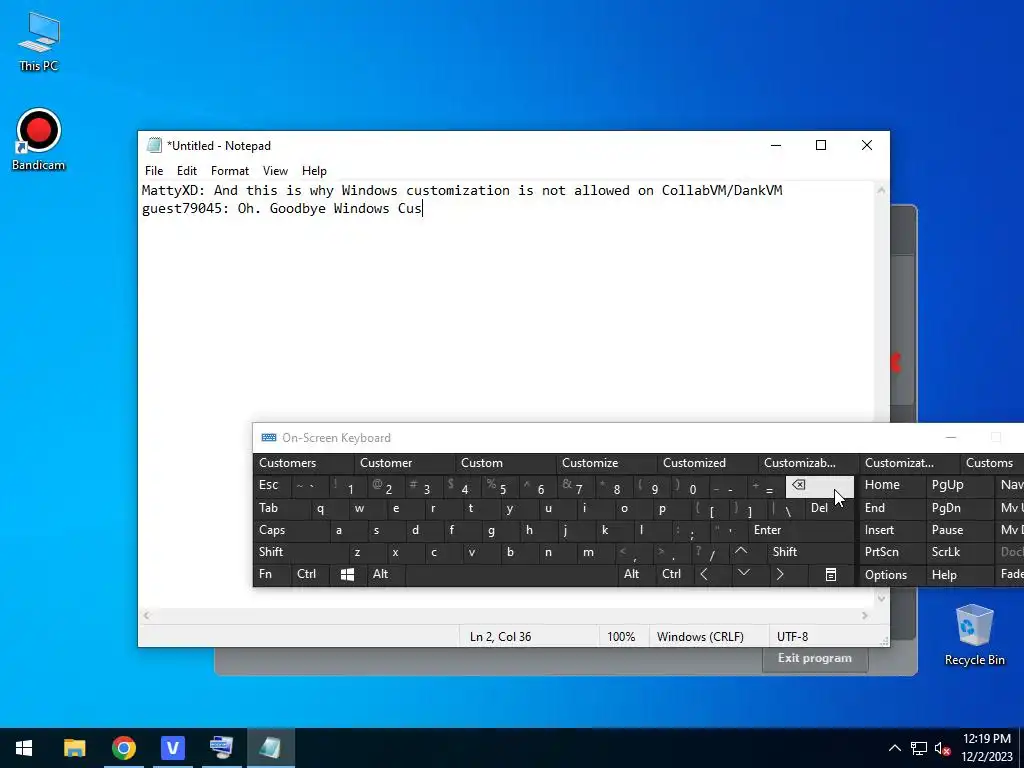Switch to the On-Screen Keyboard taskbar icon

click(221, 748)
